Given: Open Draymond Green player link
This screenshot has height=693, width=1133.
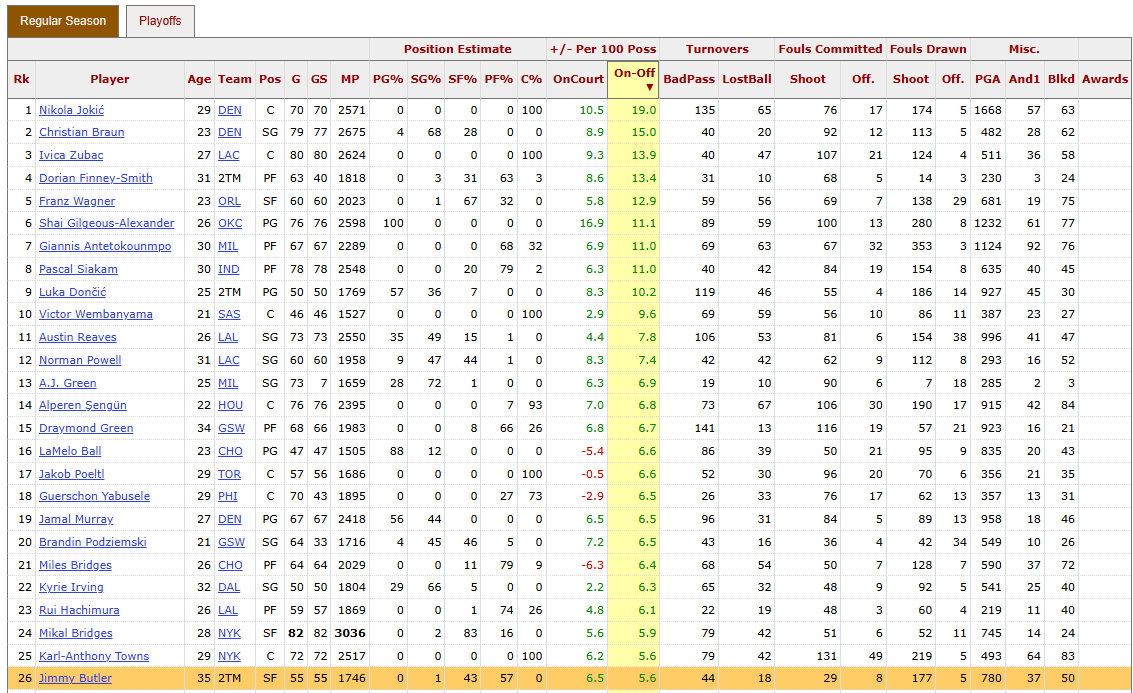Looking at the screenshot, I should coord(86,429).
